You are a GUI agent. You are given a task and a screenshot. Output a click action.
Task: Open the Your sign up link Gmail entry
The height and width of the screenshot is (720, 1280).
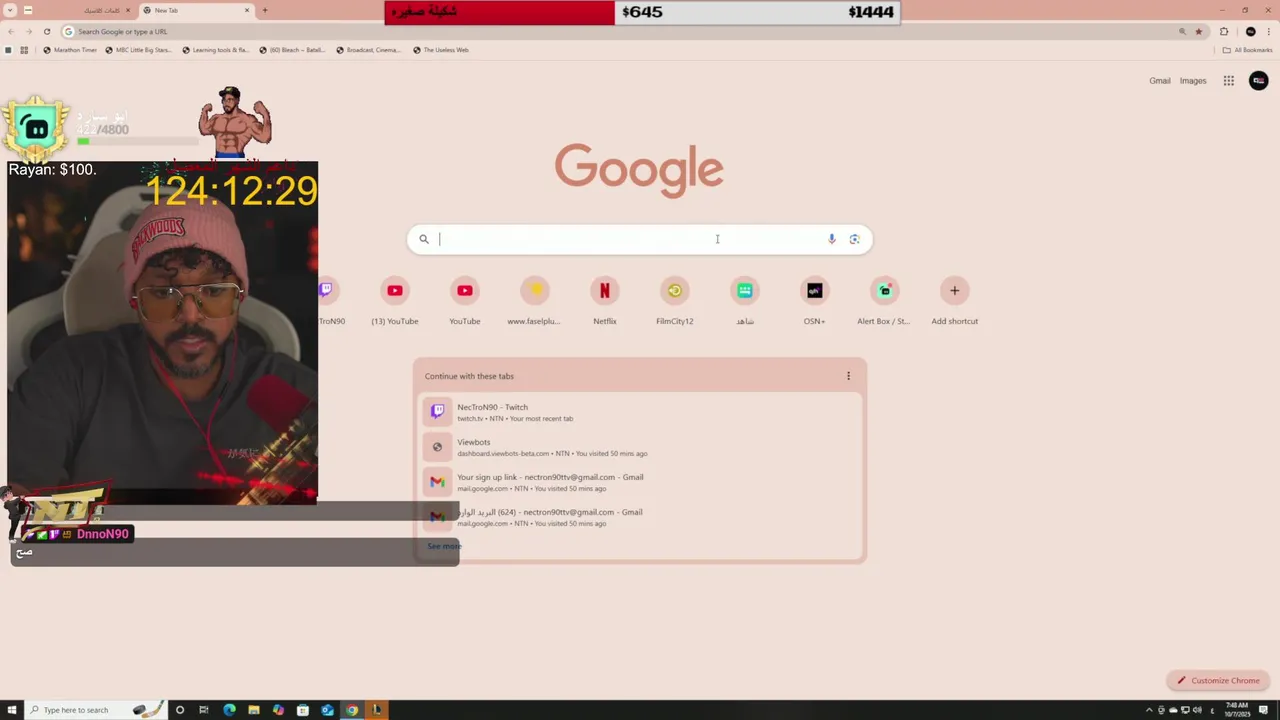[x=640, y=482]
